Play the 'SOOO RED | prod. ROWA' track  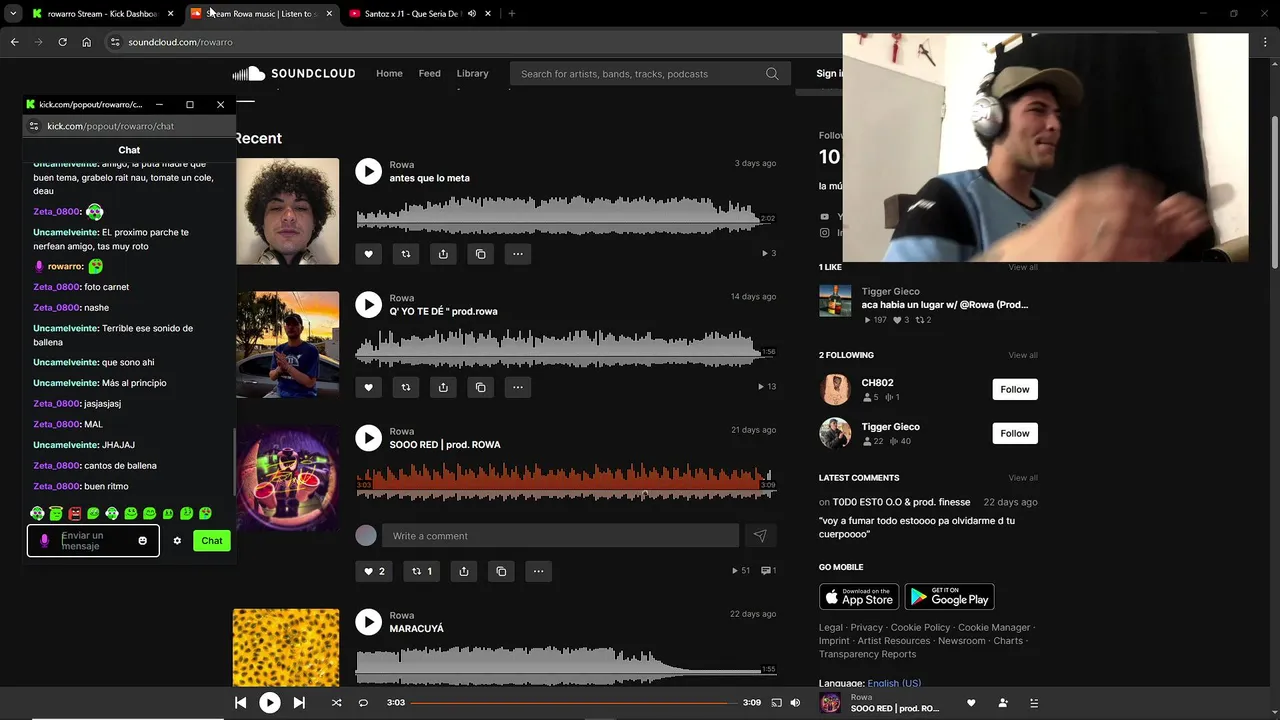(369, 437)
